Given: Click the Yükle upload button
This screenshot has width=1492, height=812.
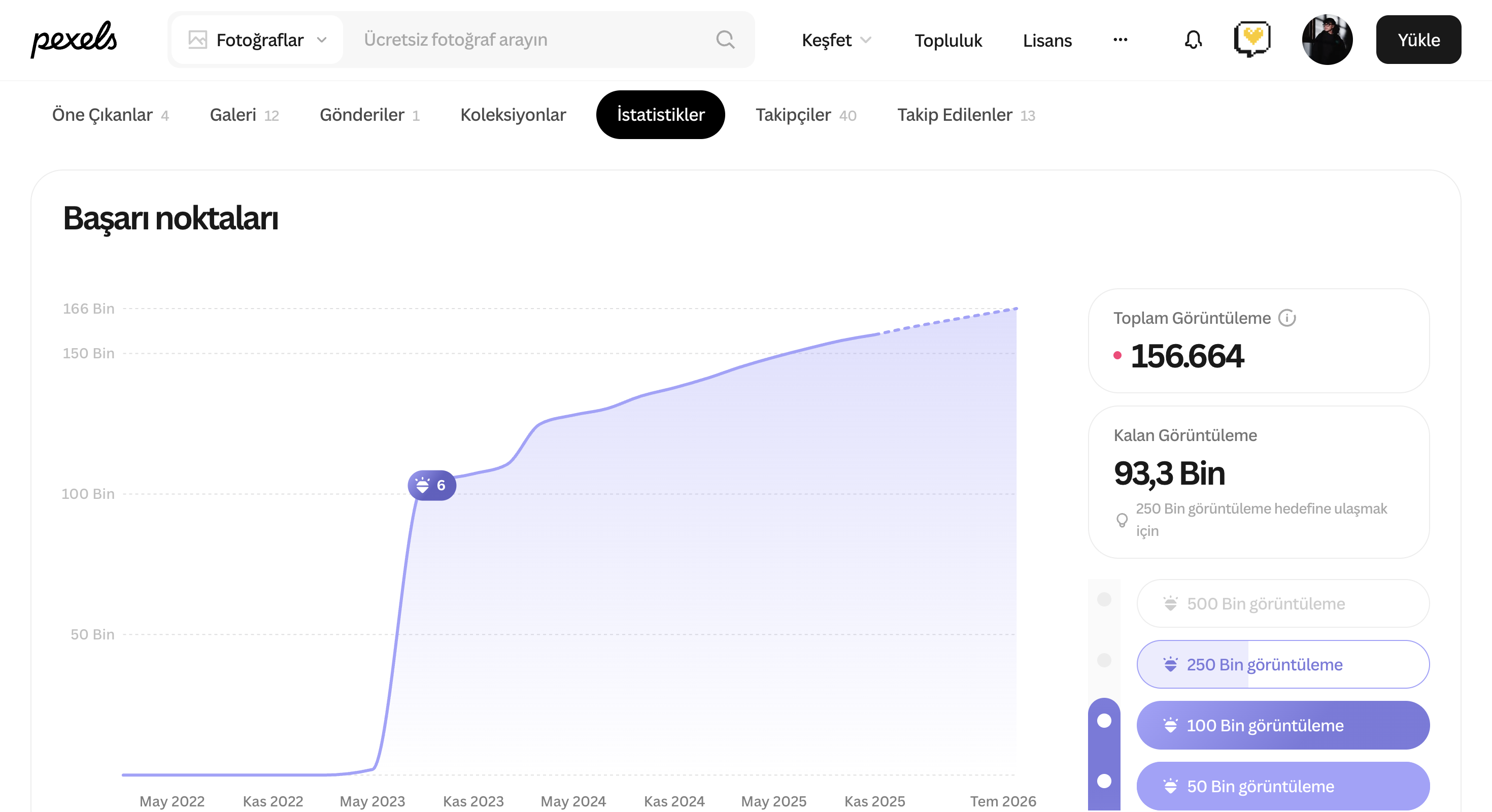Looking at the screenshot, I should [x=1418, y=40].
